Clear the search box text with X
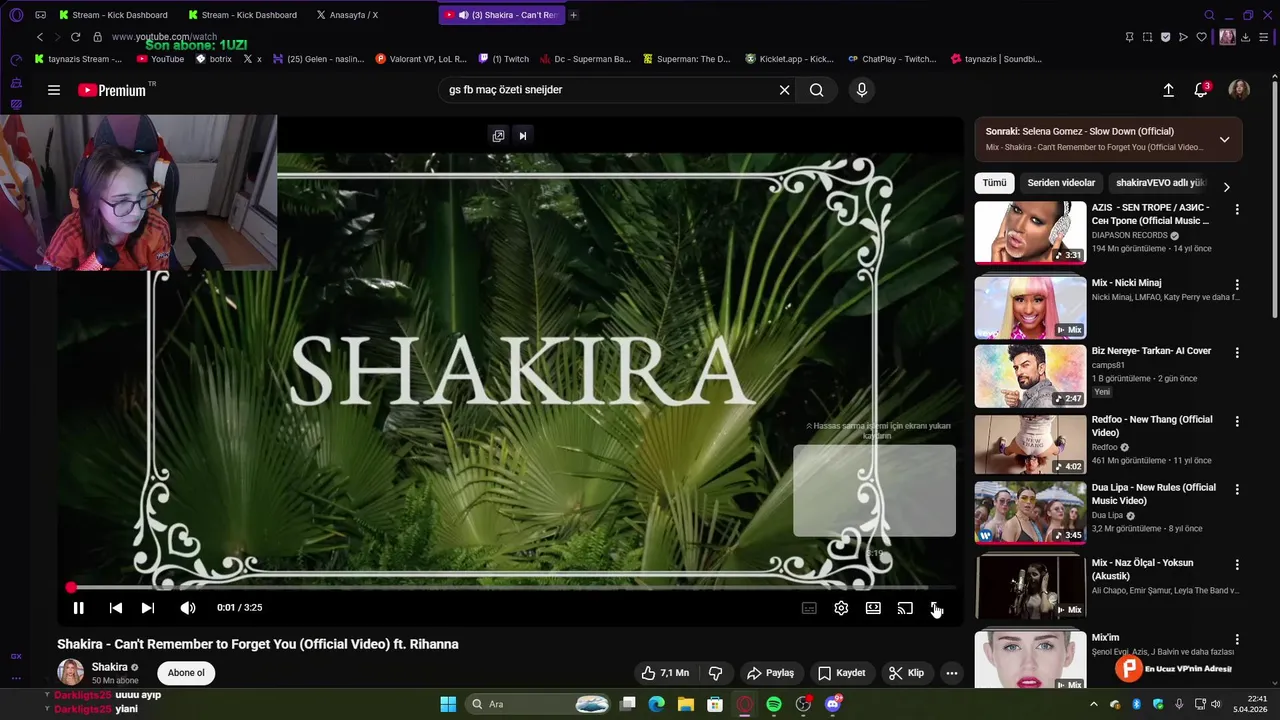Screen dimensions: 1280x720 pyautogui.click(x=784, y=90)
